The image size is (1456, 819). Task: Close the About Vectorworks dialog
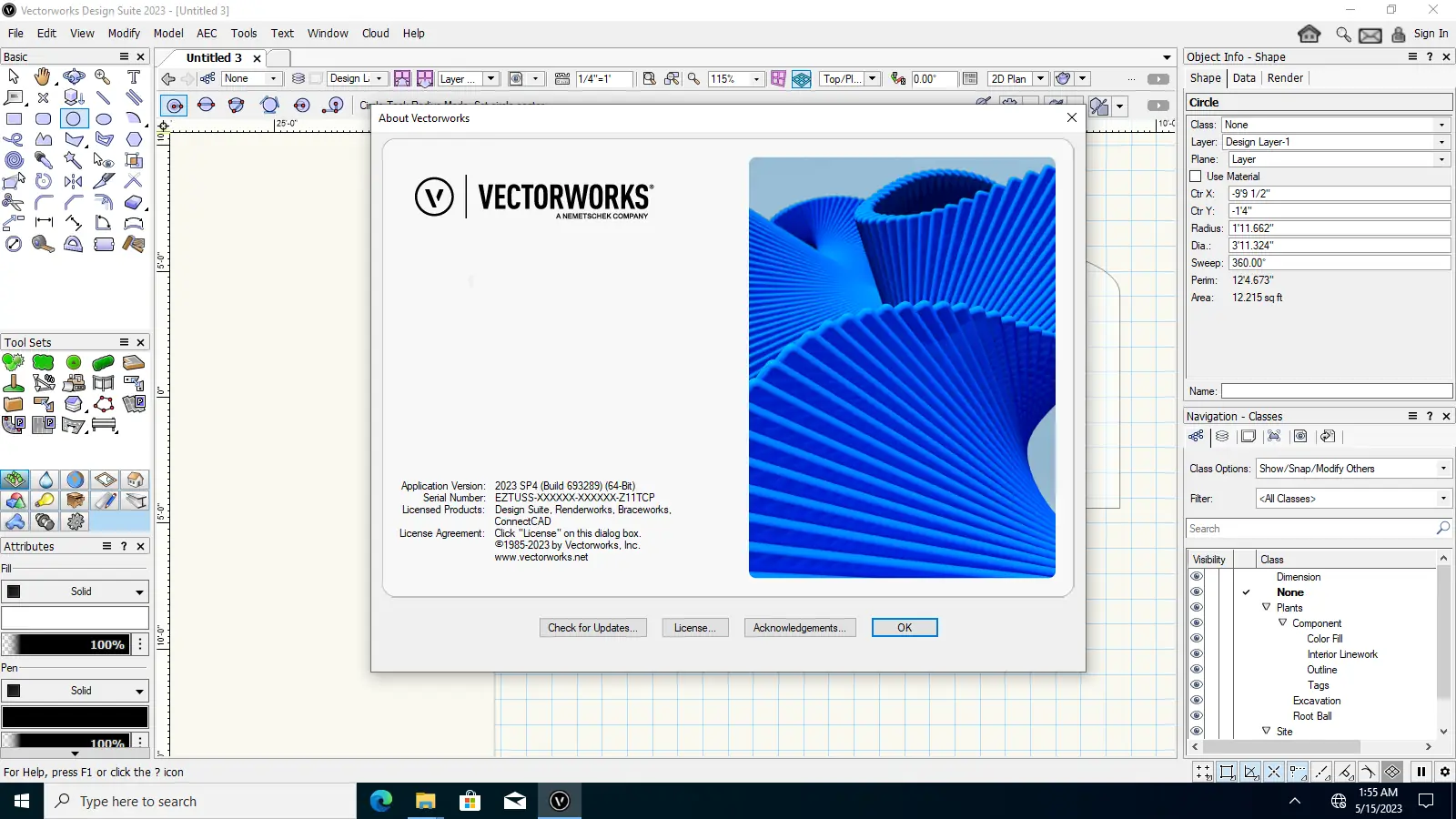tap(1072, 117)
